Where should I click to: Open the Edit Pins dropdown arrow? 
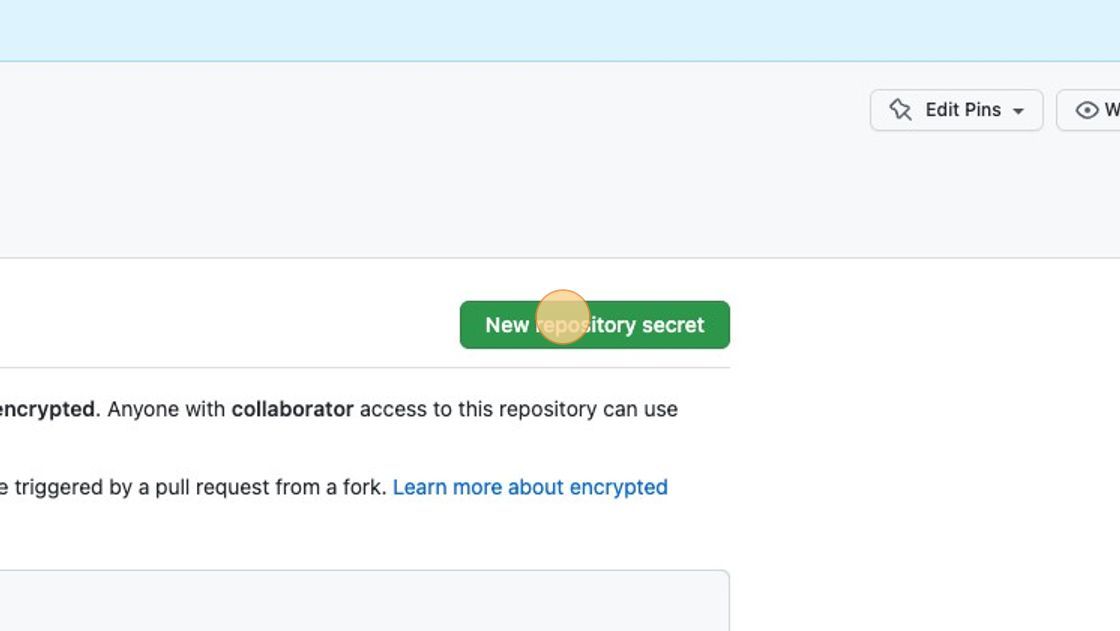(x=1019, y=111)
